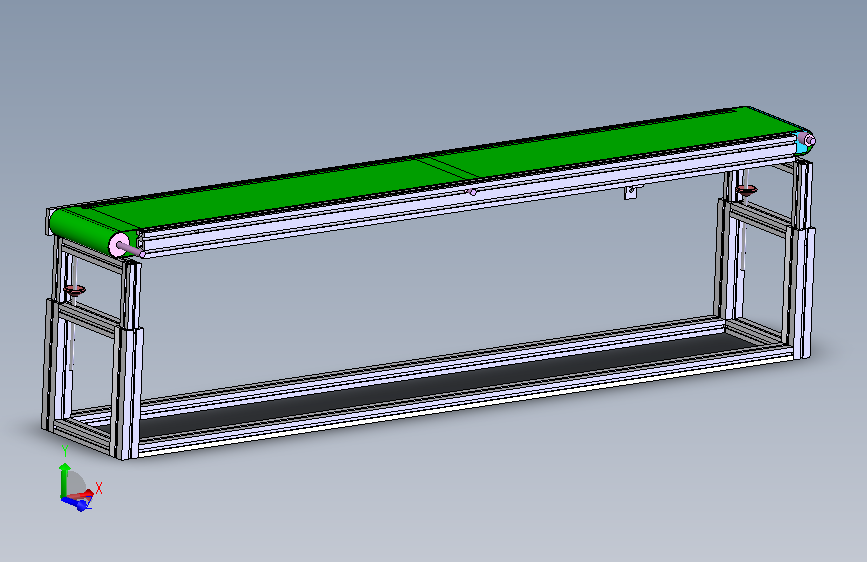Click the blue Z axis arrow of the triad
Image resolution: width=867 pixels, height=562 pixels.
point(76,503)
